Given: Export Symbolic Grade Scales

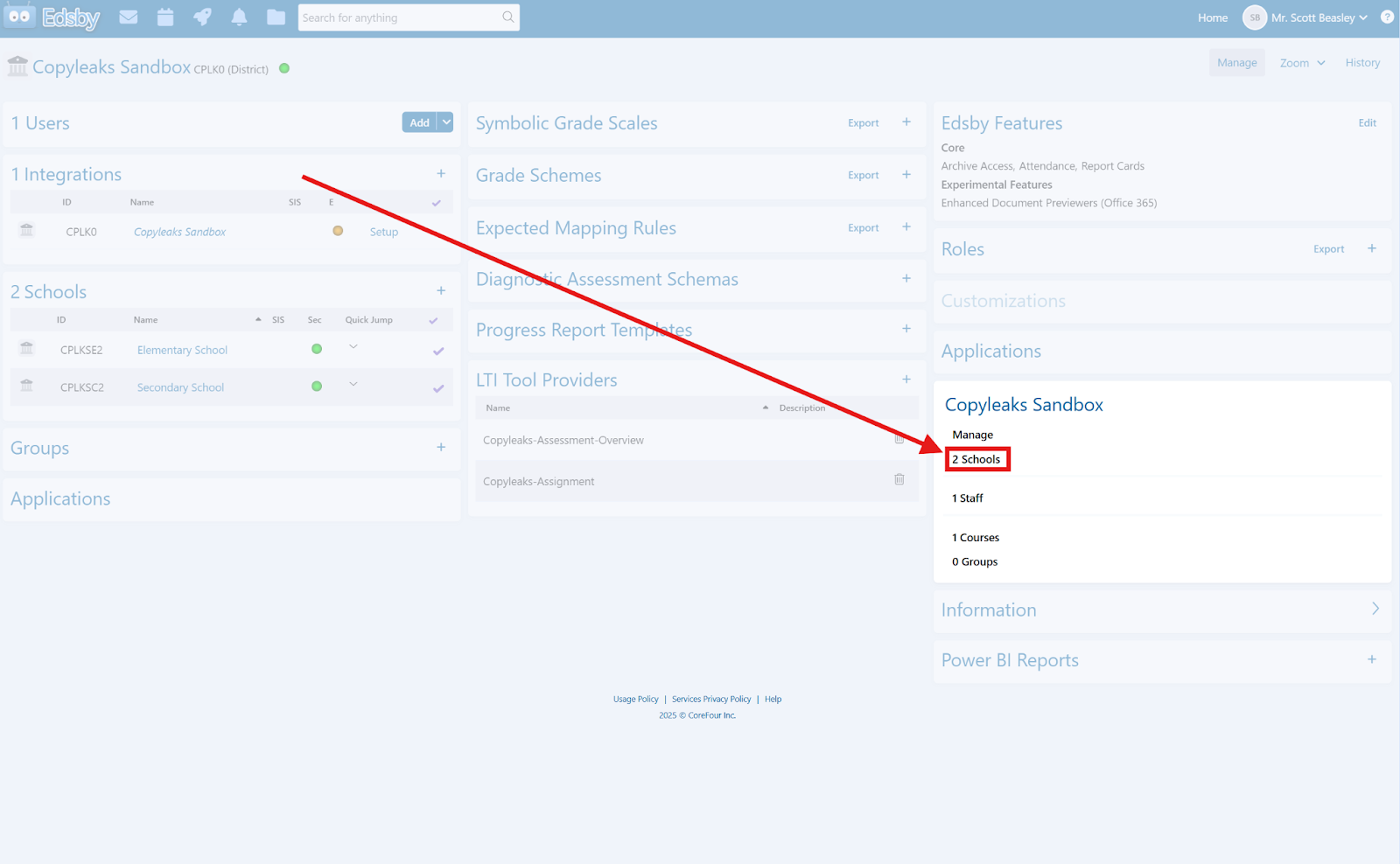Looking at the screenshot, I should (x=864, y=123).
